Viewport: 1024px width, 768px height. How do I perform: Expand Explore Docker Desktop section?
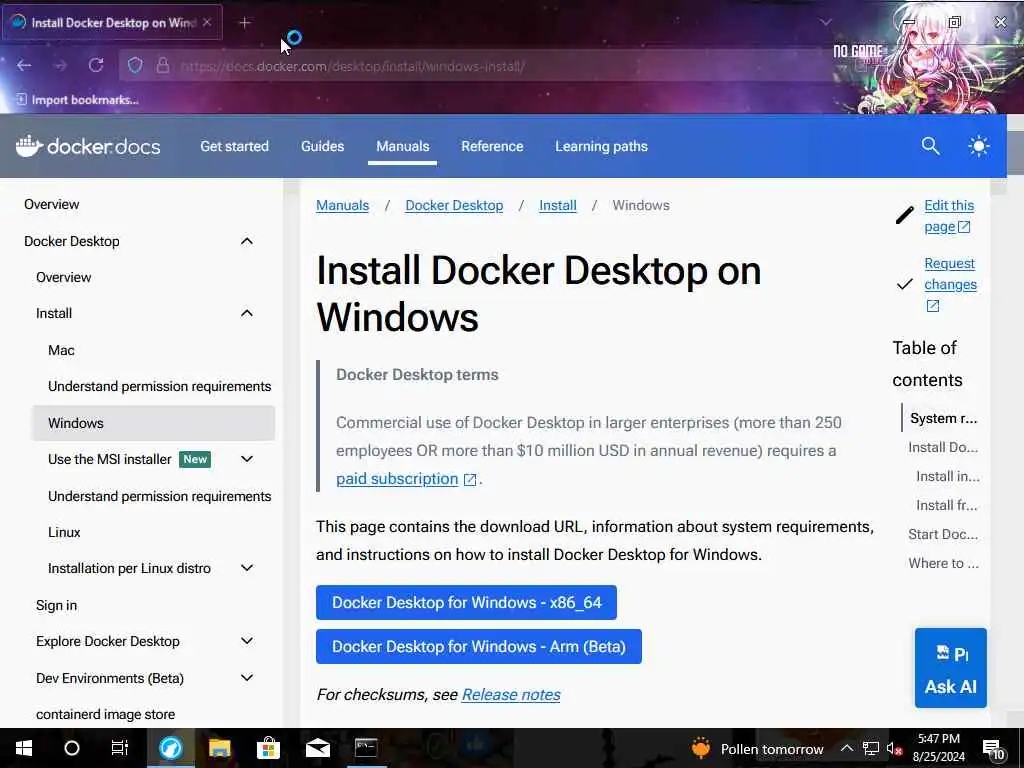(x=247, y=641)
